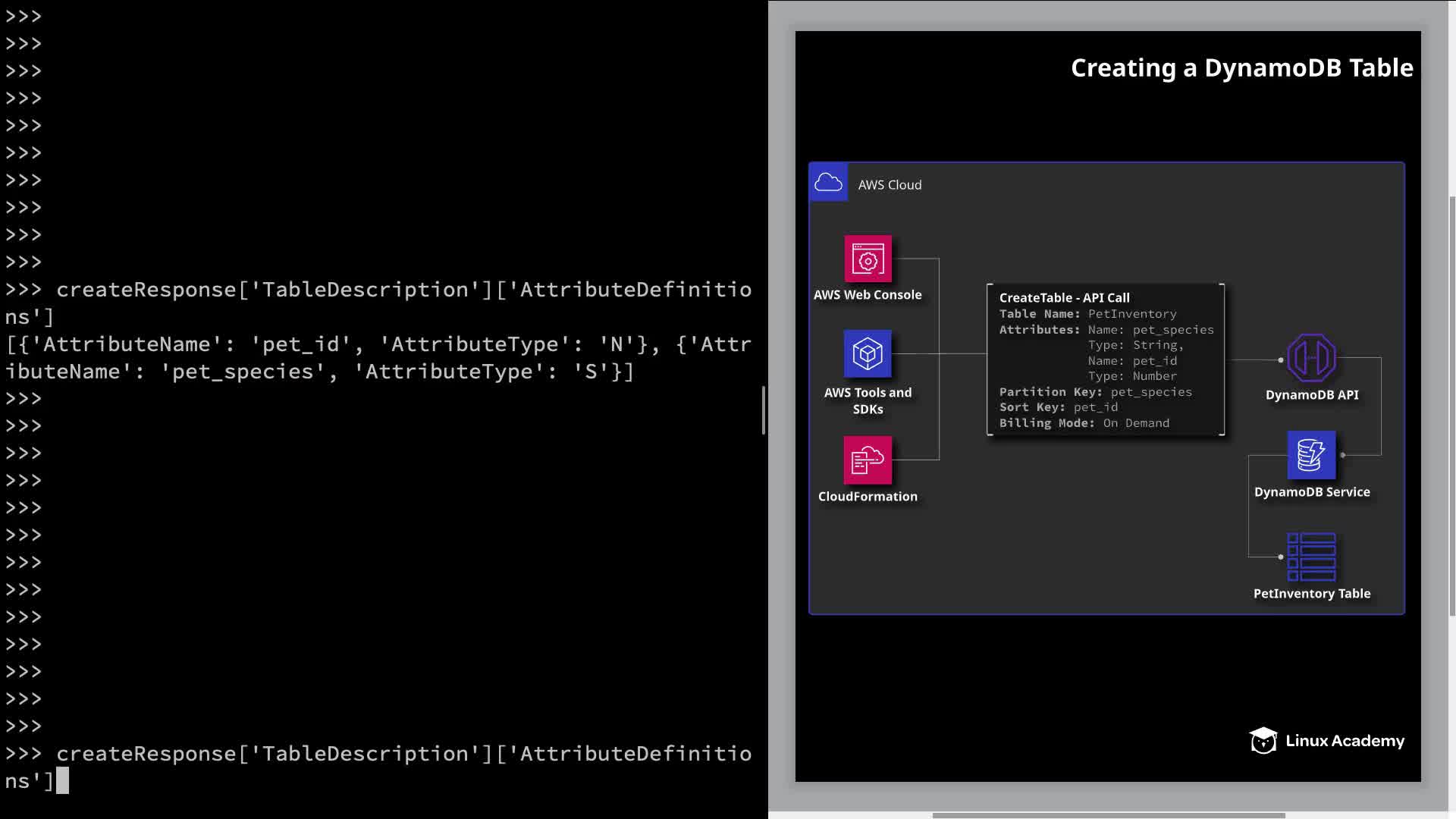Click the DynamoDB API icon

click(x=1311, y=358)
